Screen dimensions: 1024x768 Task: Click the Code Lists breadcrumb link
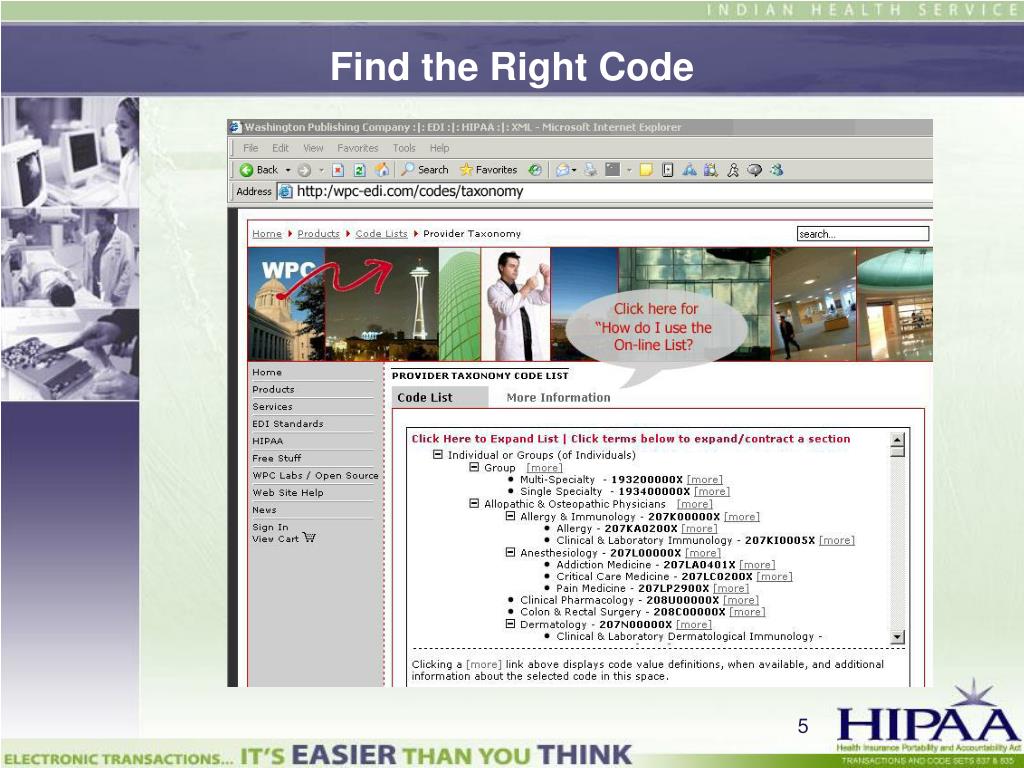tap(381, 234)
